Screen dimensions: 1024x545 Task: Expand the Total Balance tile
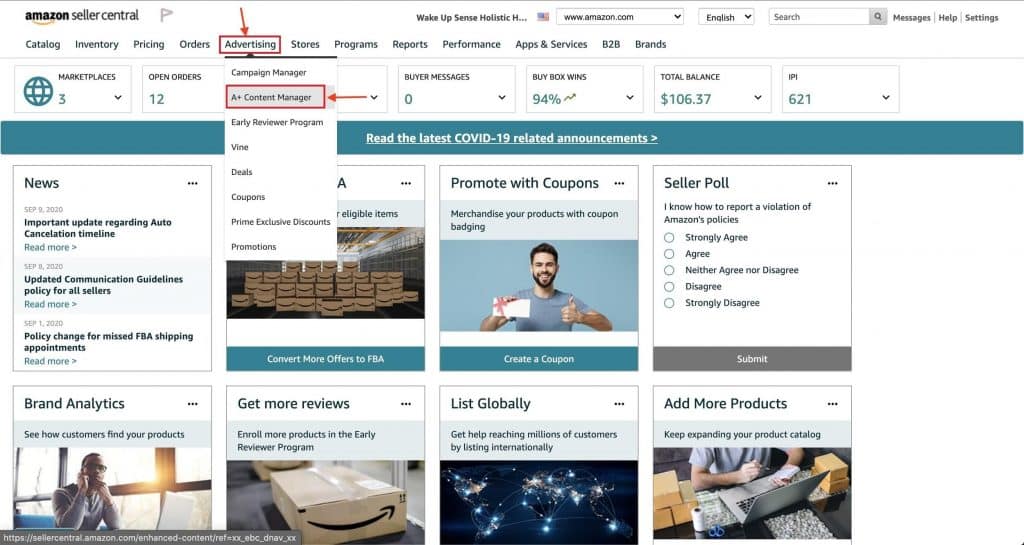pyautogui.click(x=758, y=98)
